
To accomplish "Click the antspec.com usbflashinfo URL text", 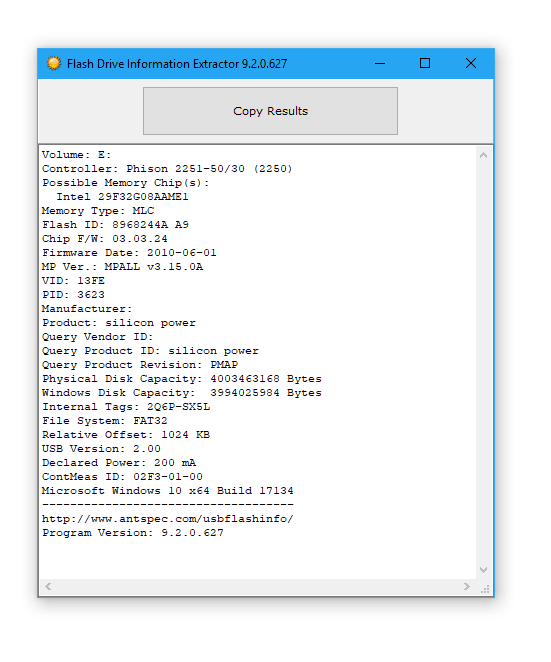I will point(168,519).
